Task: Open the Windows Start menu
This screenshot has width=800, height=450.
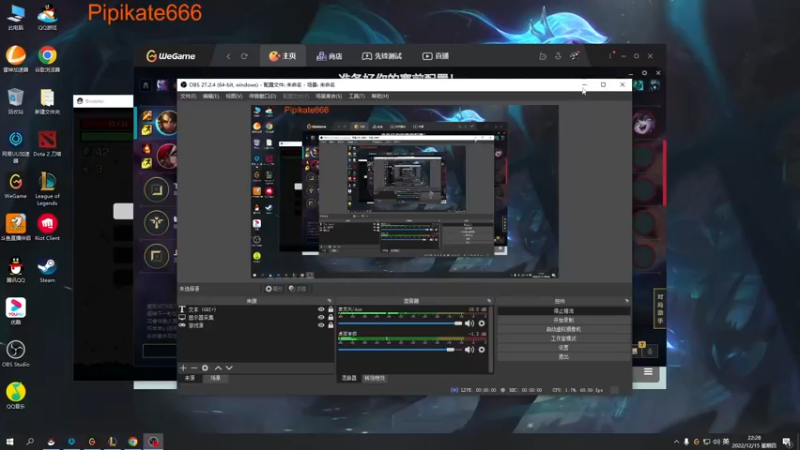Action: [10, 442]
